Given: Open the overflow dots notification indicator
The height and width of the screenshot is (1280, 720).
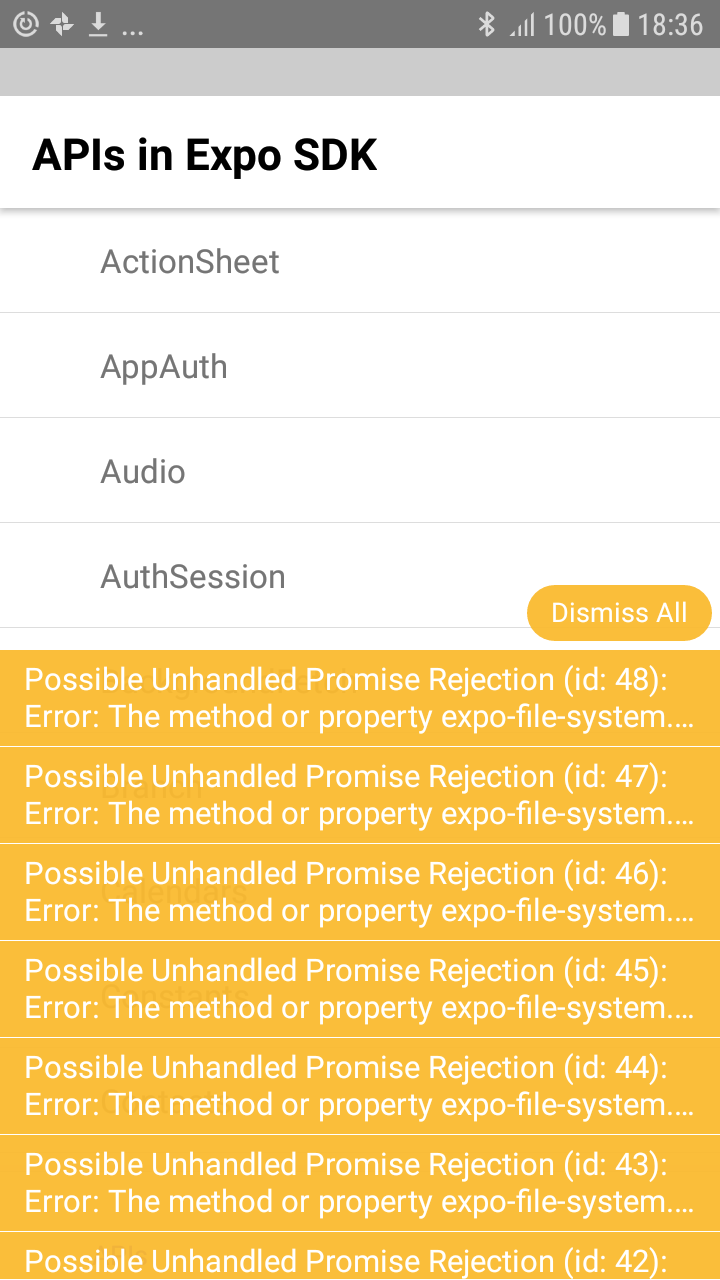Looking at the screenshot, I should click(132, 26).
